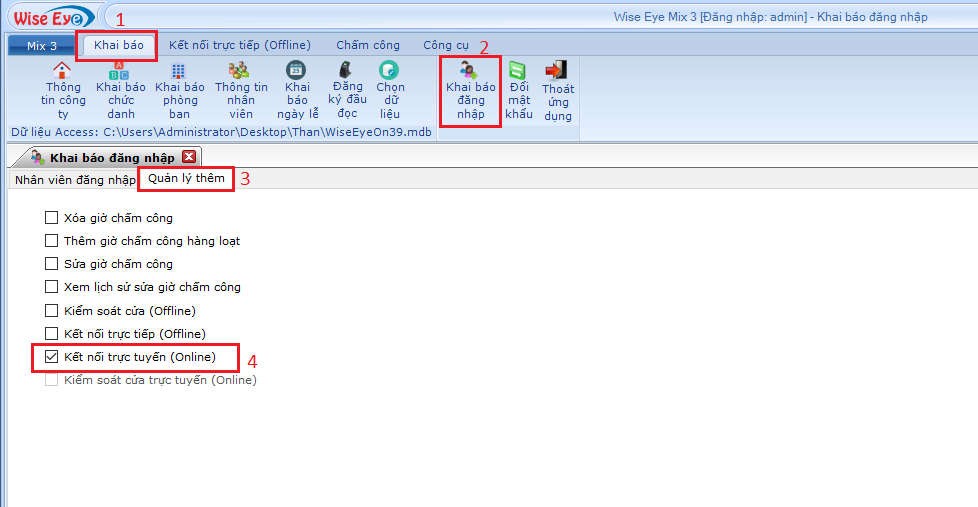
Task: Click Thoát ứng dụng exit icon
Action: pyautogui.click(x=557, y=71)
